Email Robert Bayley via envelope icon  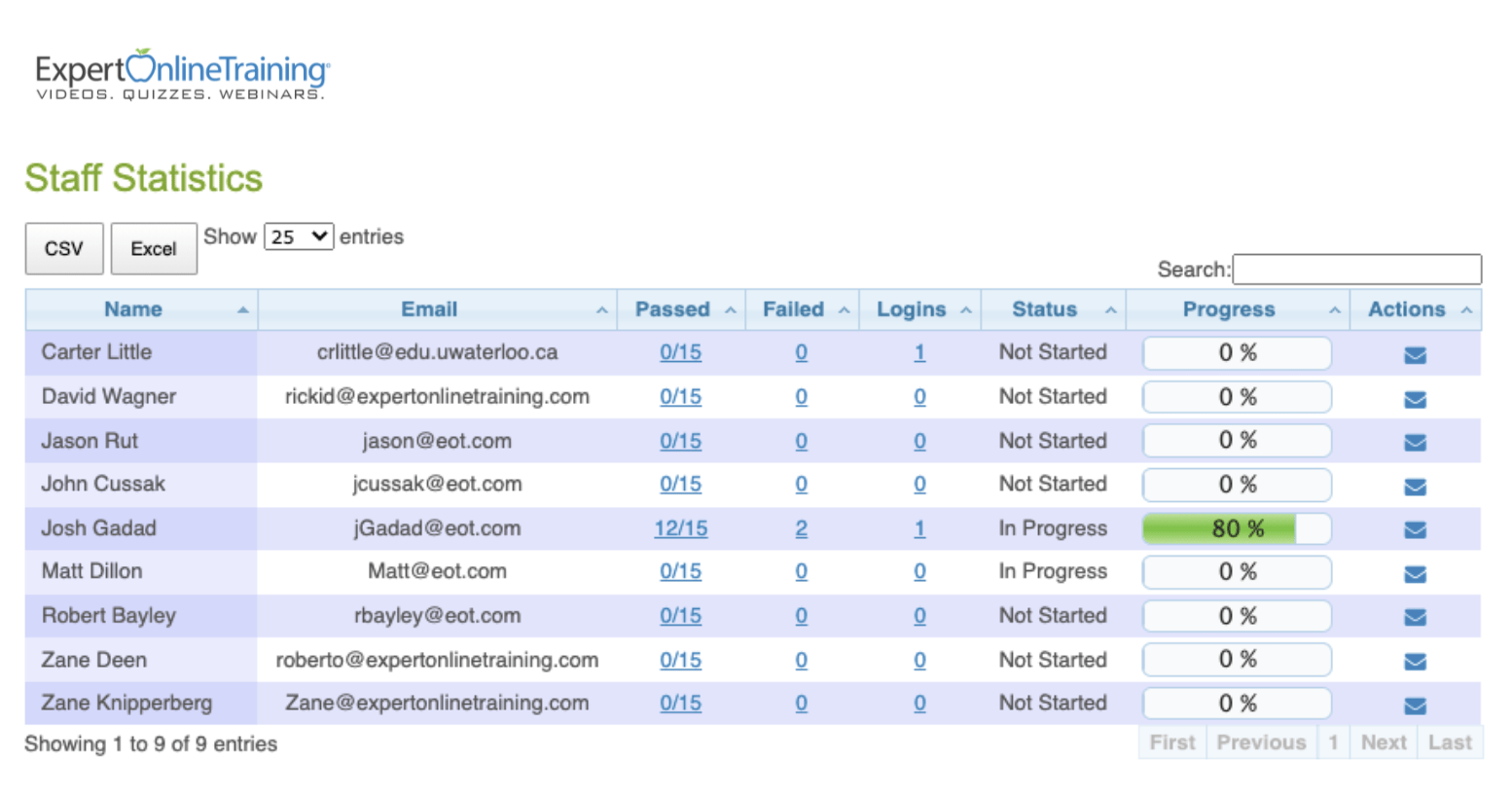coord(1415,618)
